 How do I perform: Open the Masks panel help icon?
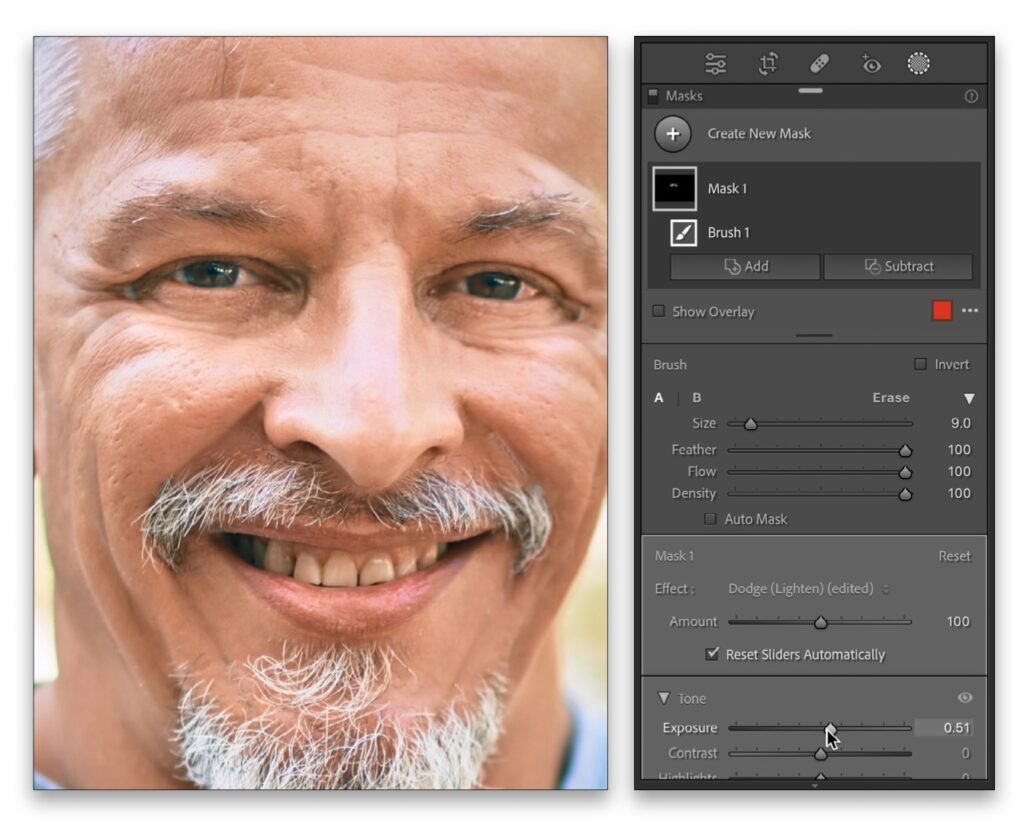(x=970, y=97)
